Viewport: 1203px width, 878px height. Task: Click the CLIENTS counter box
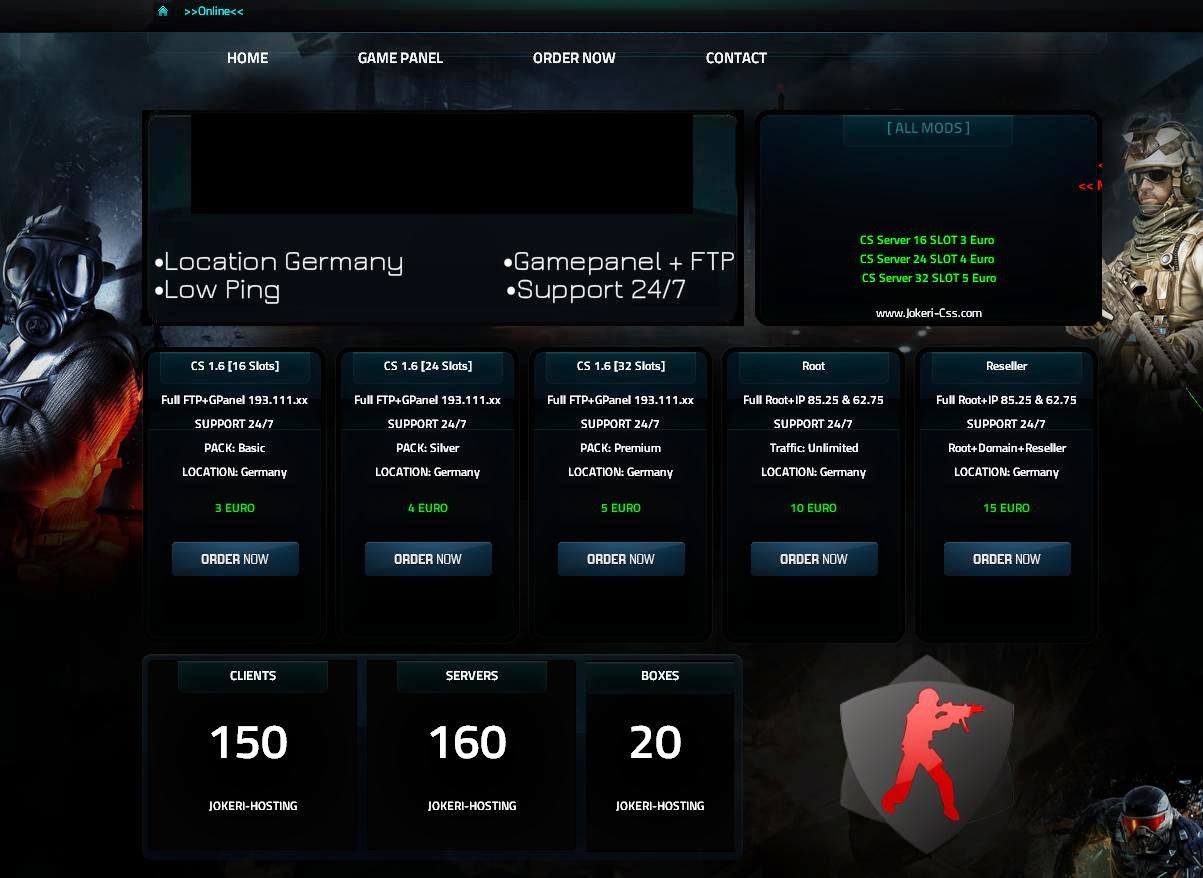tap(253, 754)
